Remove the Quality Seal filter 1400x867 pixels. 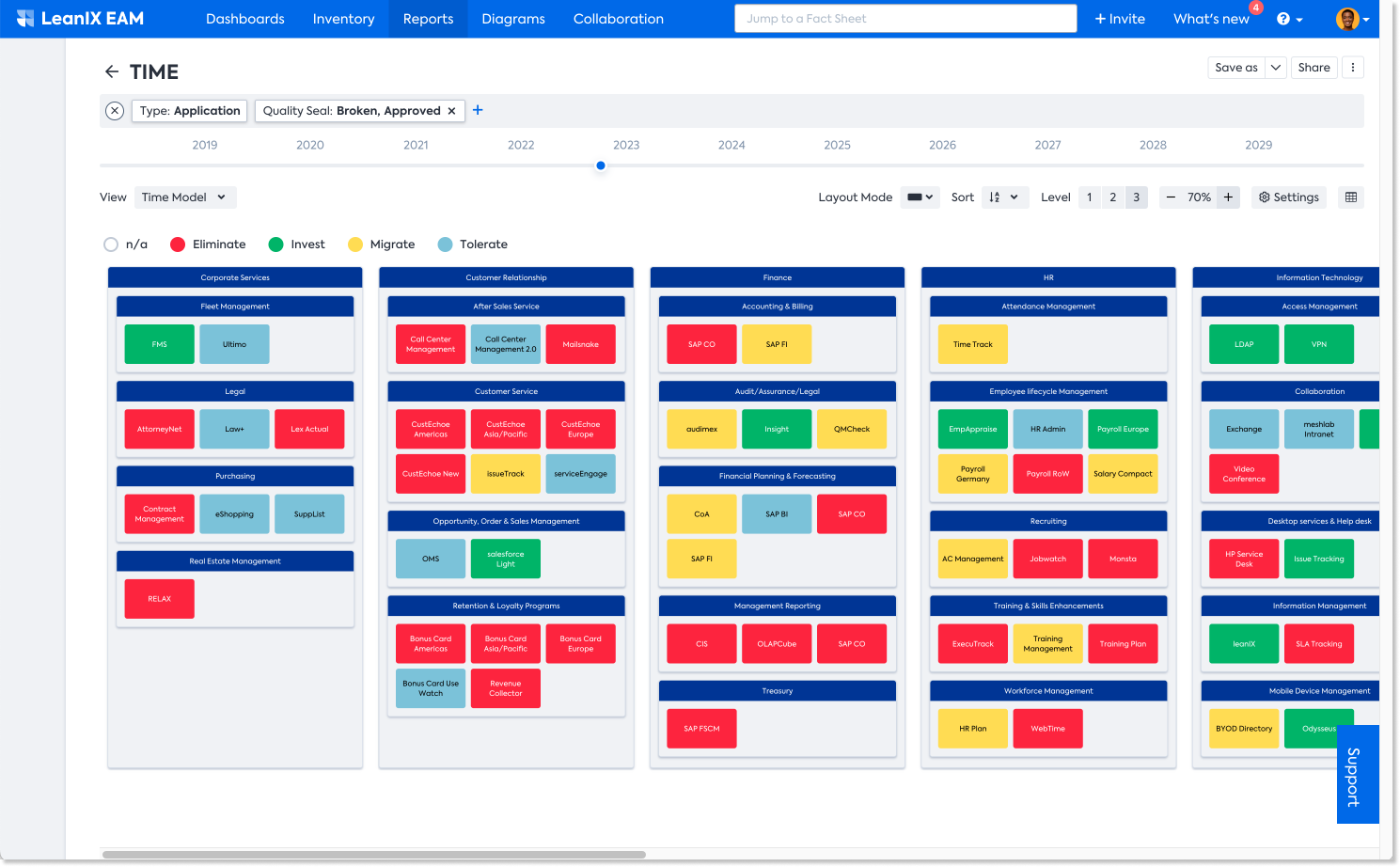(451, 111)
